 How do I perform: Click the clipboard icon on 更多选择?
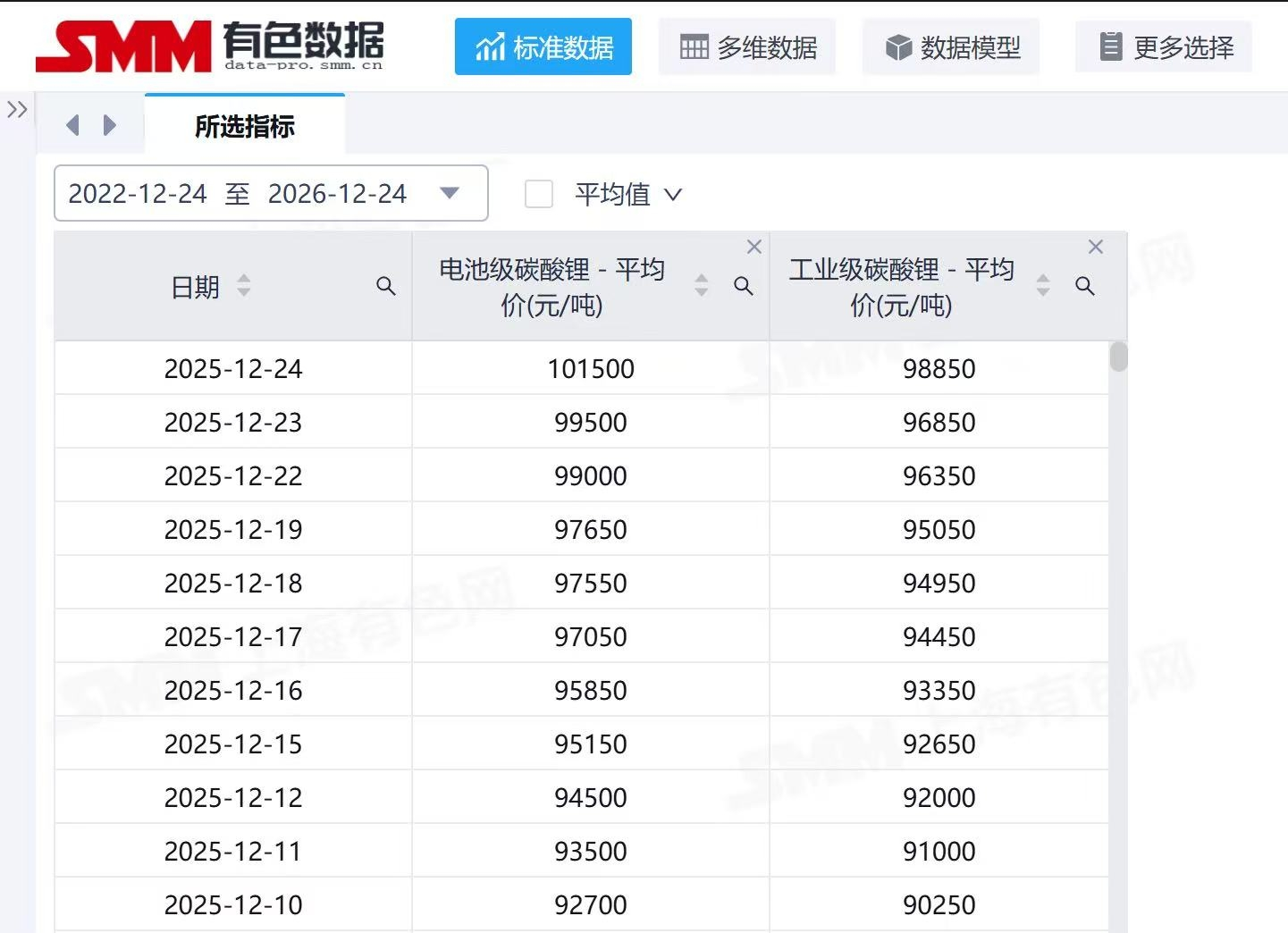pyautogui.click(x=1111, y=45)
